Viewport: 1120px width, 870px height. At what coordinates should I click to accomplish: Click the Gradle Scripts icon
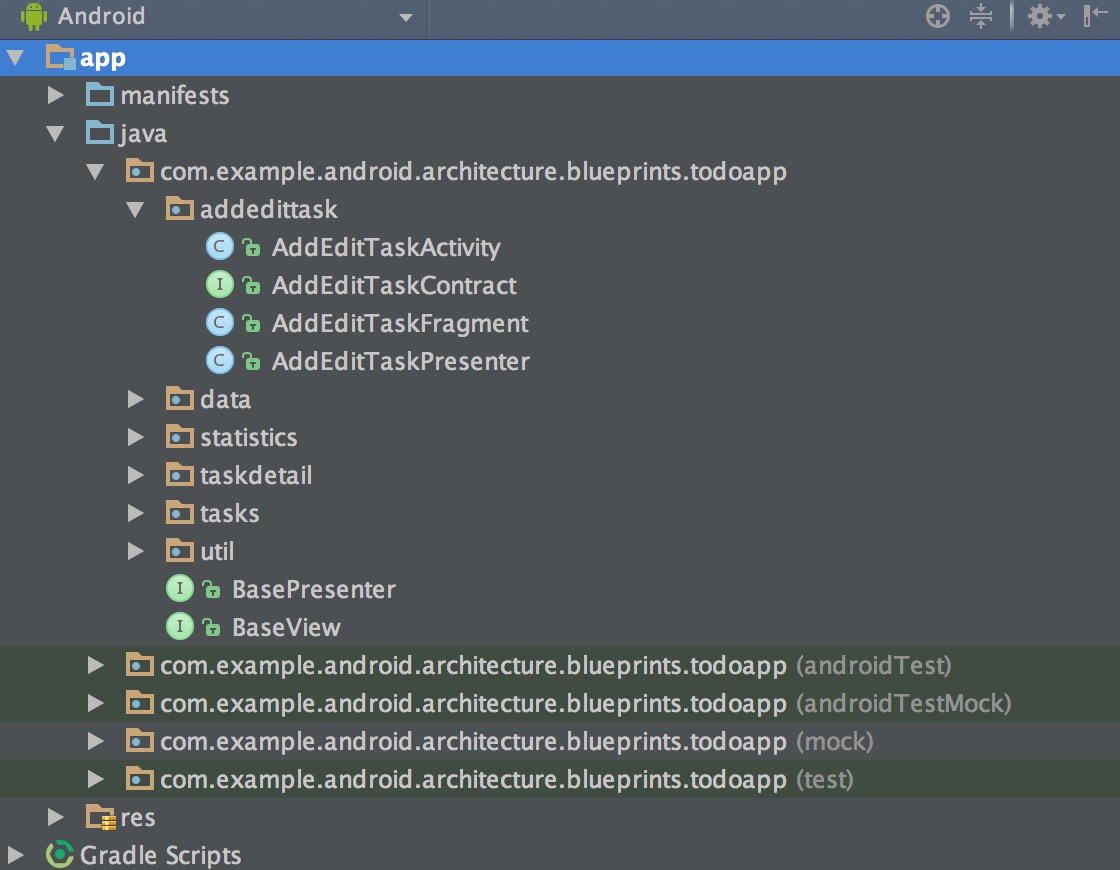(x=61, y=855)
